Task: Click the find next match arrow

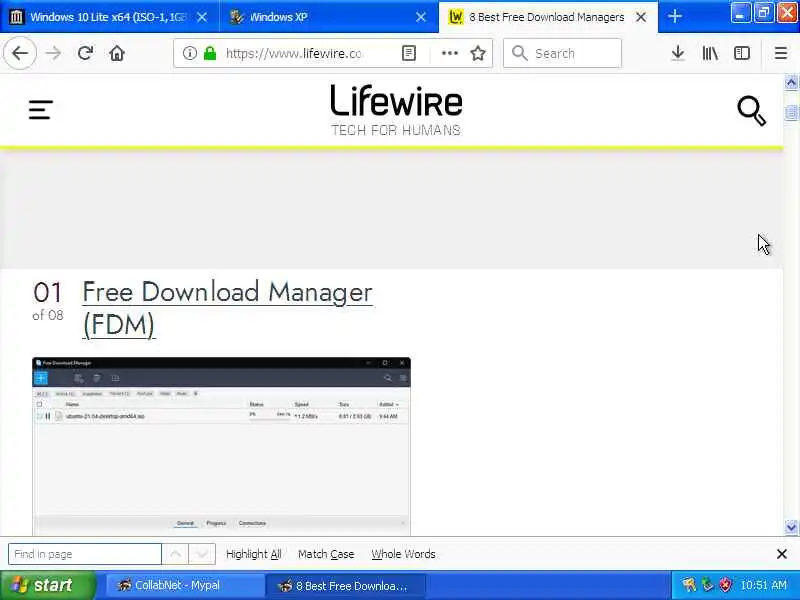Action: (x=202, y=554)
